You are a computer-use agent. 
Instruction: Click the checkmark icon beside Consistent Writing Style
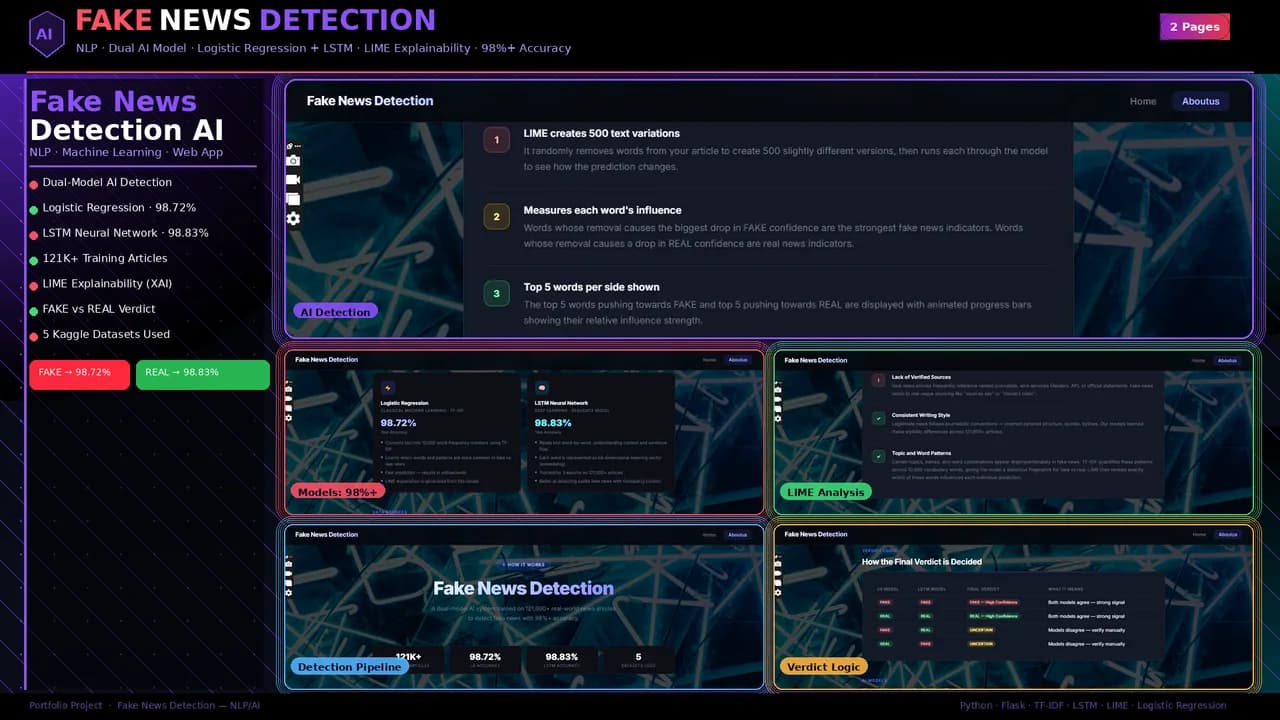[x=878, y=418]
